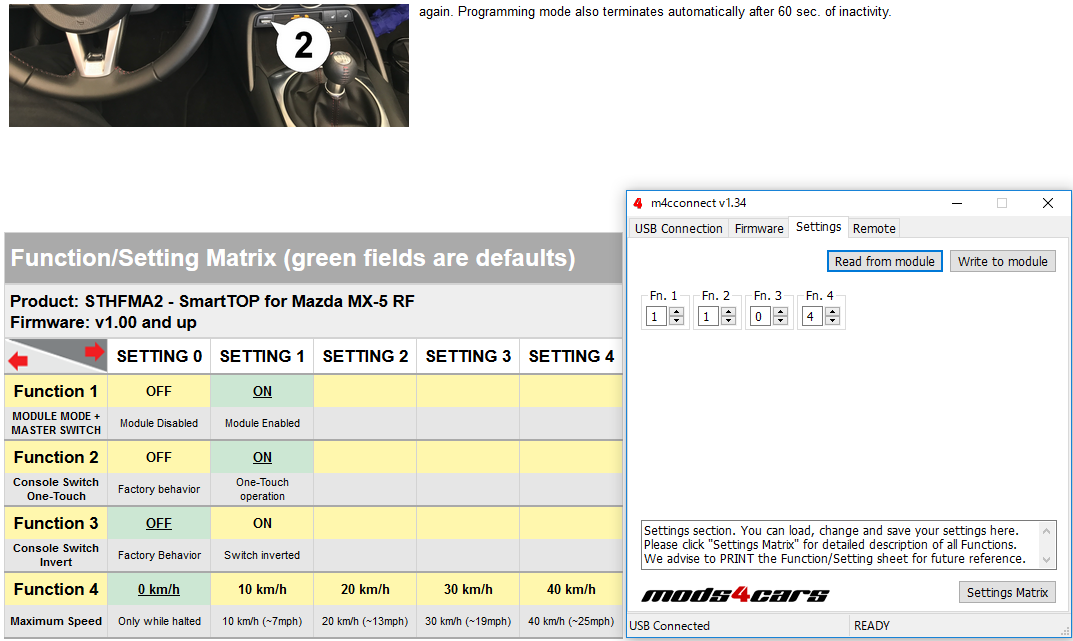Click the m4cconnect red app icon in title bar
Image resolution: width=1073 pixels, height=641 pixels.
coord(638,203)
